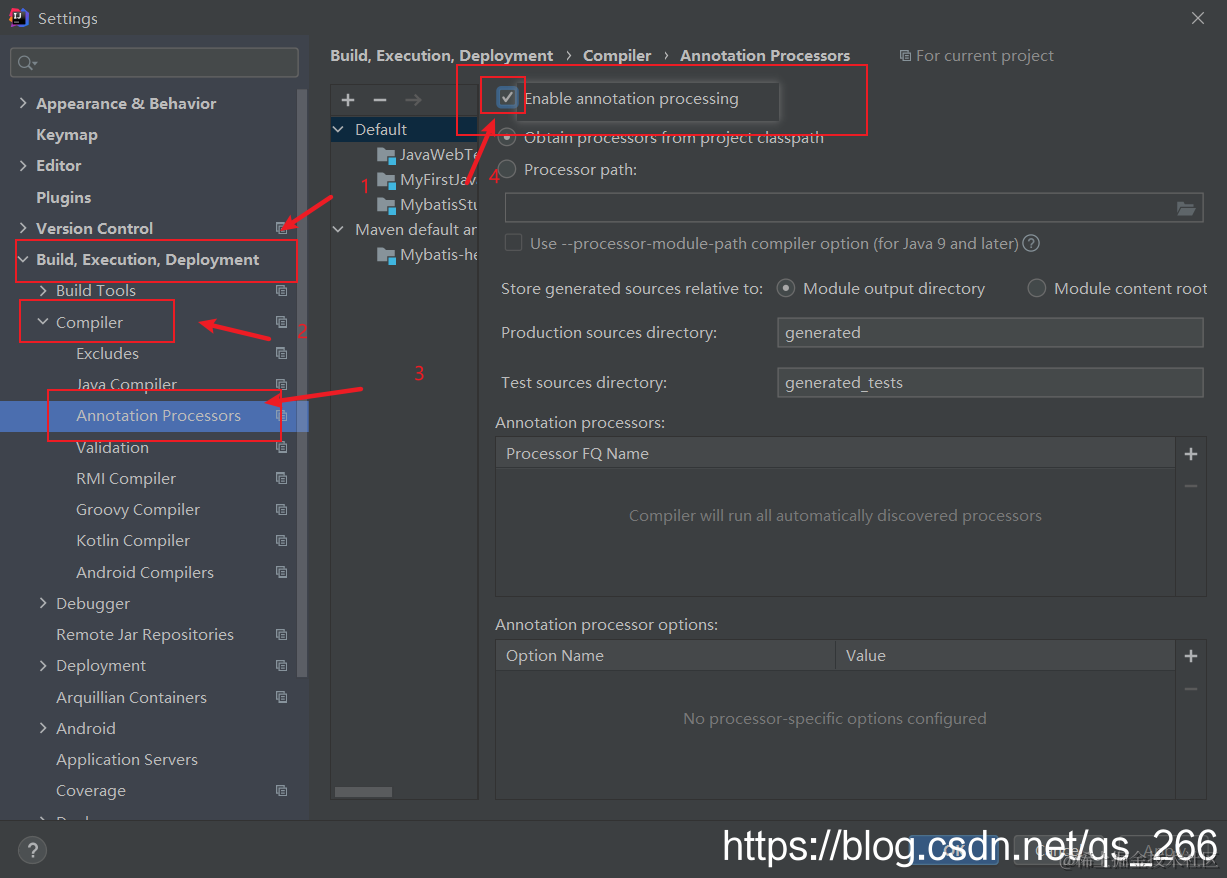Click the settings search field
1227x878 pixels.
tap(154, 63)
